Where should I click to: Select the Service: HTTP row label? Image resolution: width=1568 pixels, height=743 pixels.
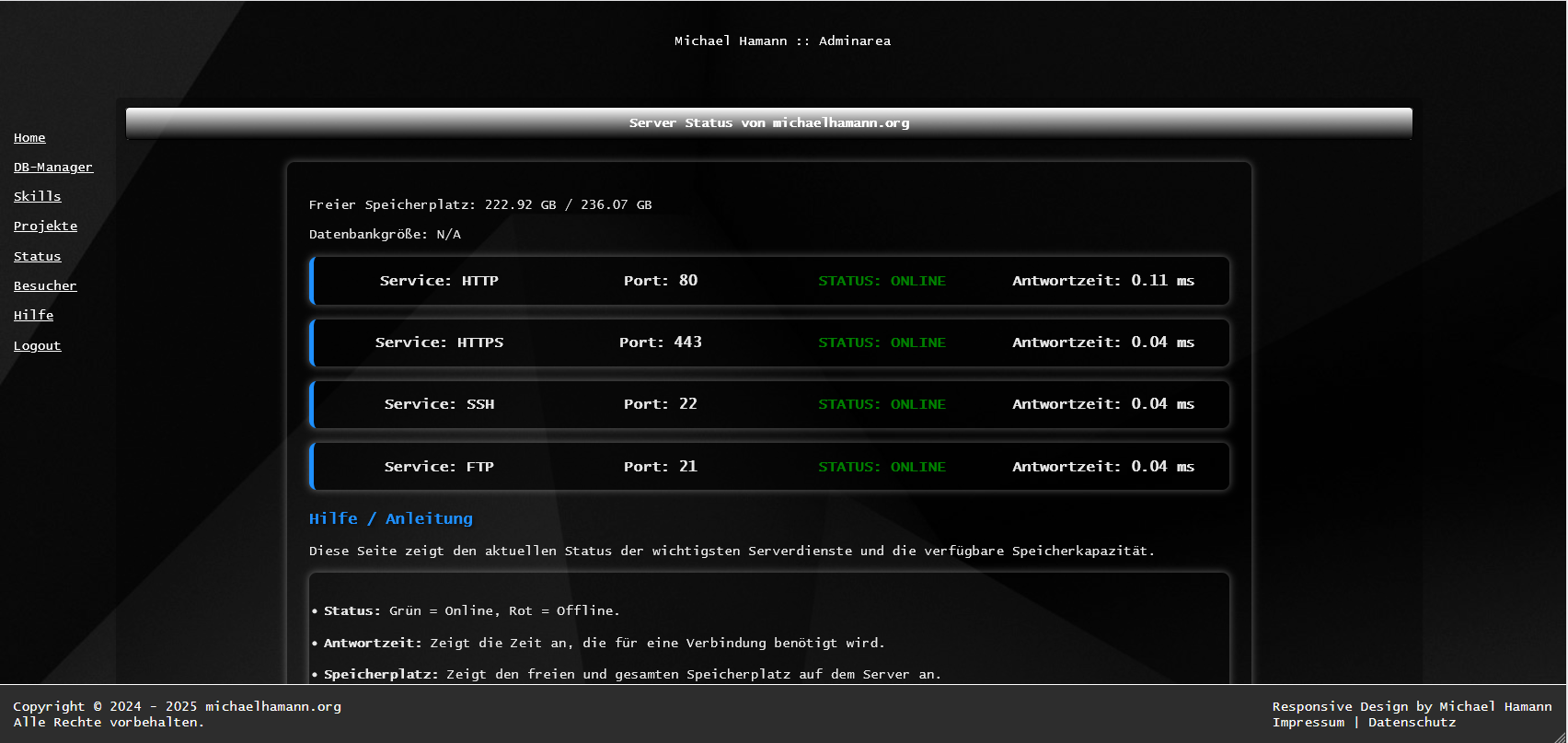[x=439, y=281]
